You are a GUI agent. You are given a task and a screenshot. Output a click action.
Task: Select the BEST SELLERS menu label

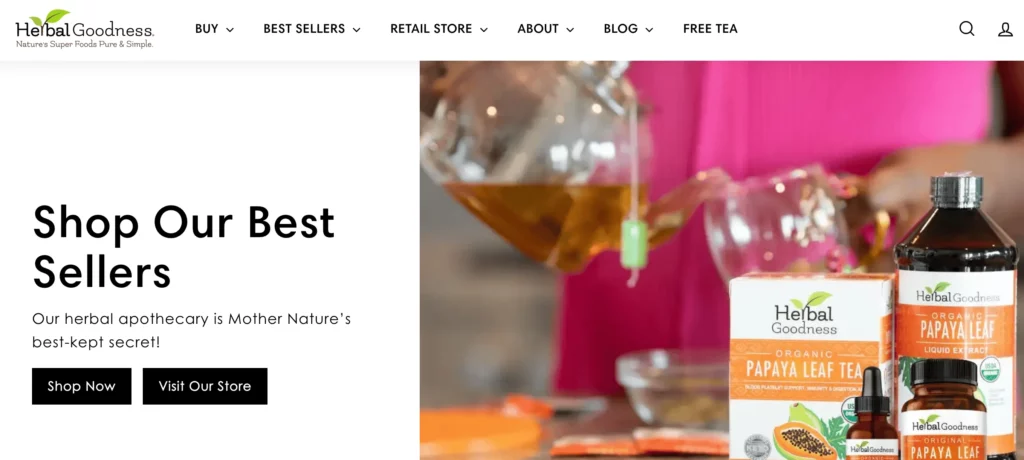[x=304, y=29]
